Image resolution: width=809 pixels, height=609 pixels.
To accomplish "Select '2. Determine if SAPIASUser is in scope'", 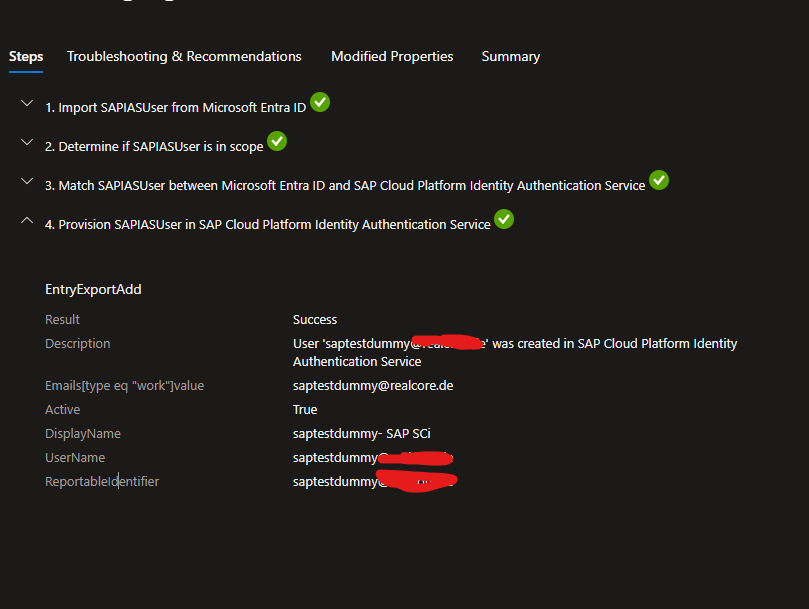I will [x=154, y=147].
